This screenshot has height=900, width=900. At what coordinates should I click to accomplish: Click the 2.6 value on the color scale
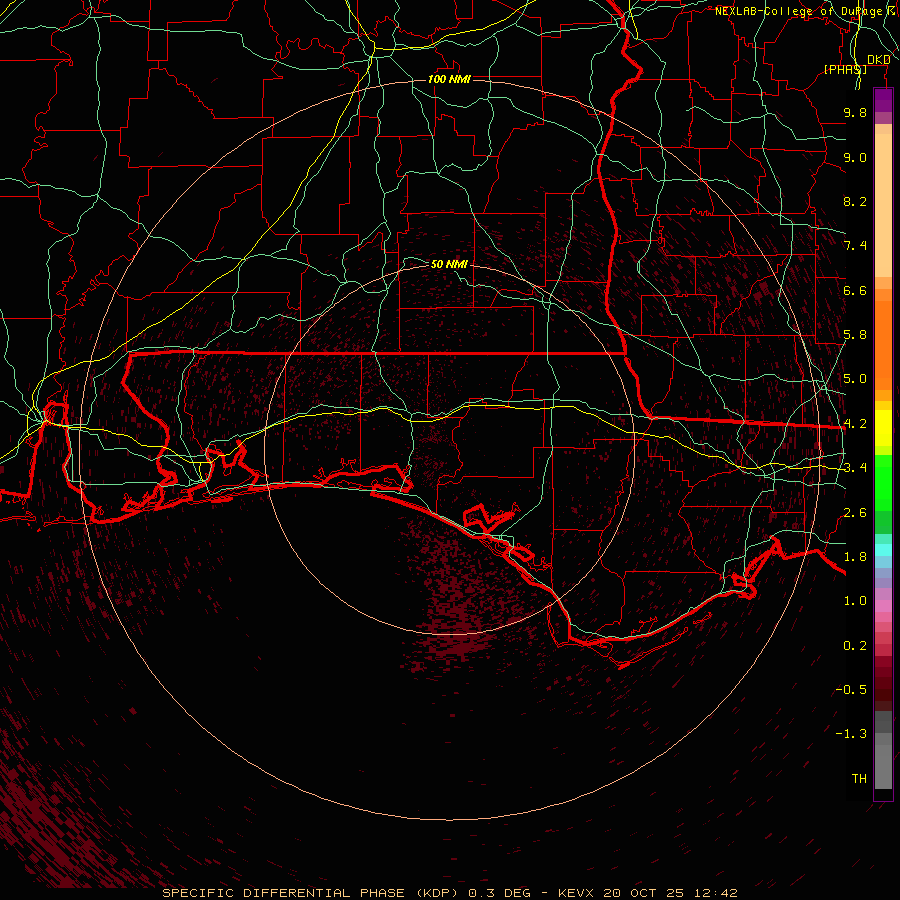click(x=855, y=513)
